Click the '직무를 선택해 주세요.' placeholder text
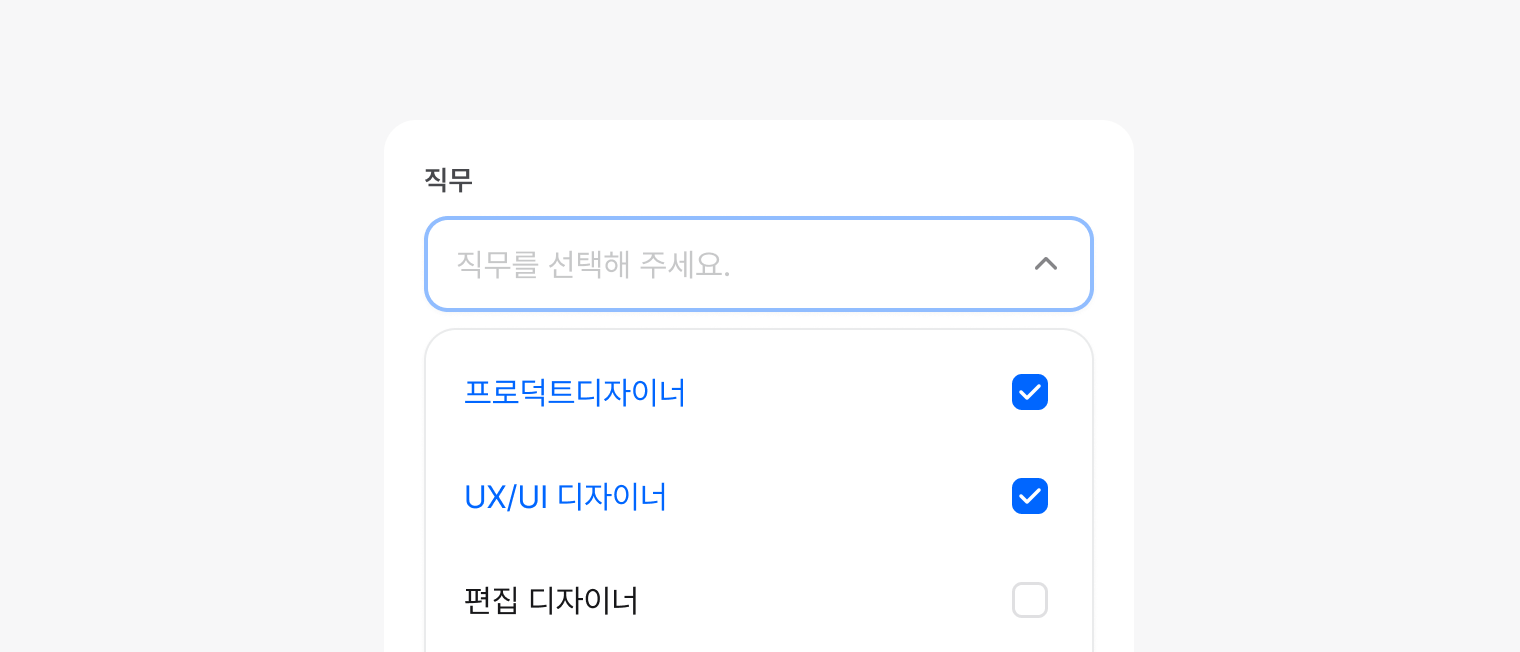The width and height of the screenshot is (1520, 652). coord(593,264)
